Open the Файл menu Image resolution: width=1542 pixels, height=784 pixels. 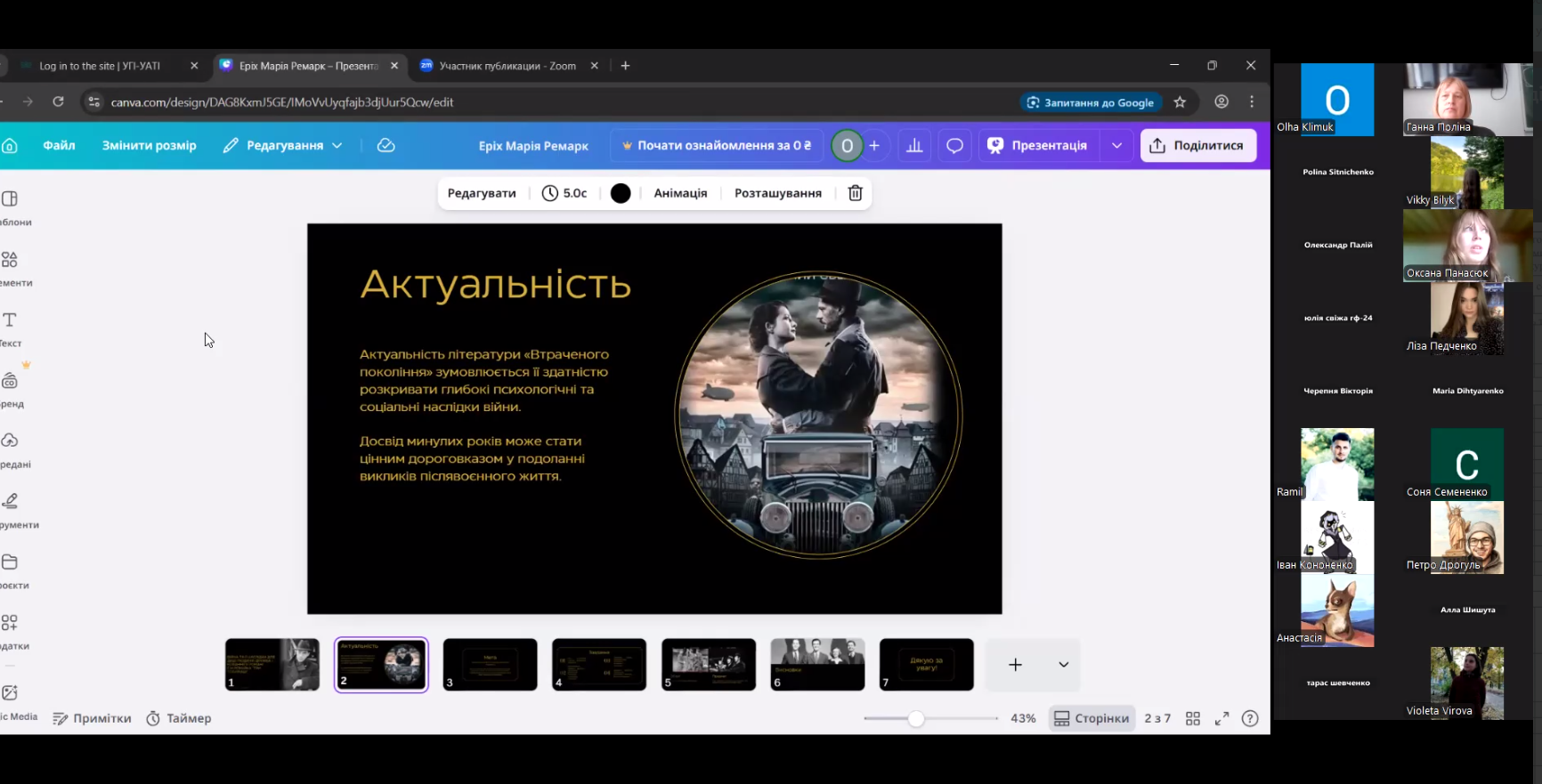(x=59, y=146)
